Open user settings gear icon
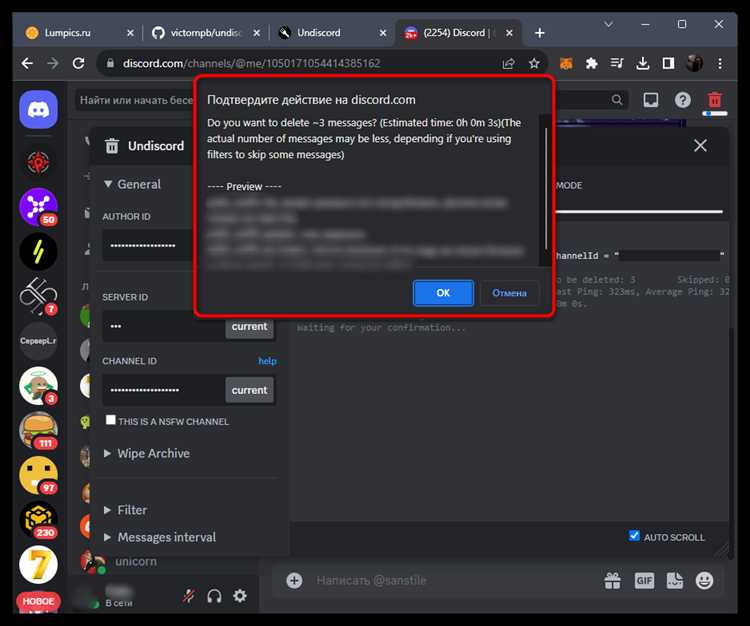Image resolution: width=750 pixels, height=626 pixels. click(x=240, y=596)
